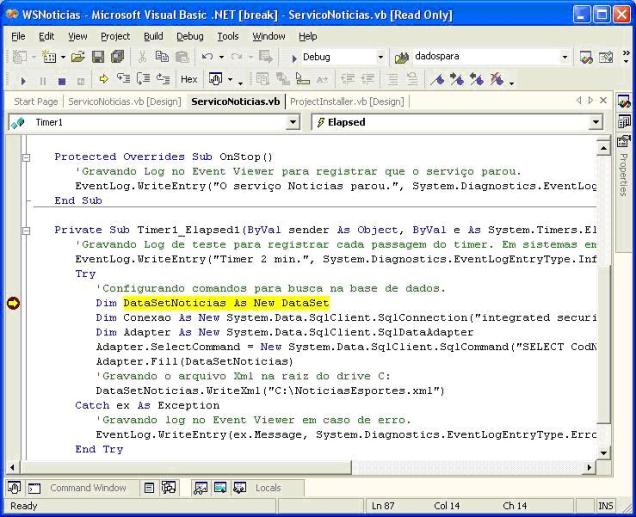
Task: Expand the Timer1 class name dropdown
Action: [x=292, y=122]
